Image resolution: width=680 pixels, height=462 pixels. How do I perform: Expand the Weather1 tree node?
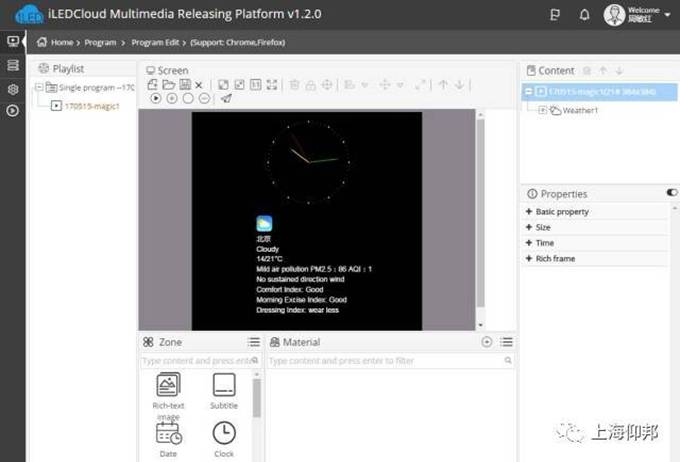542,110
